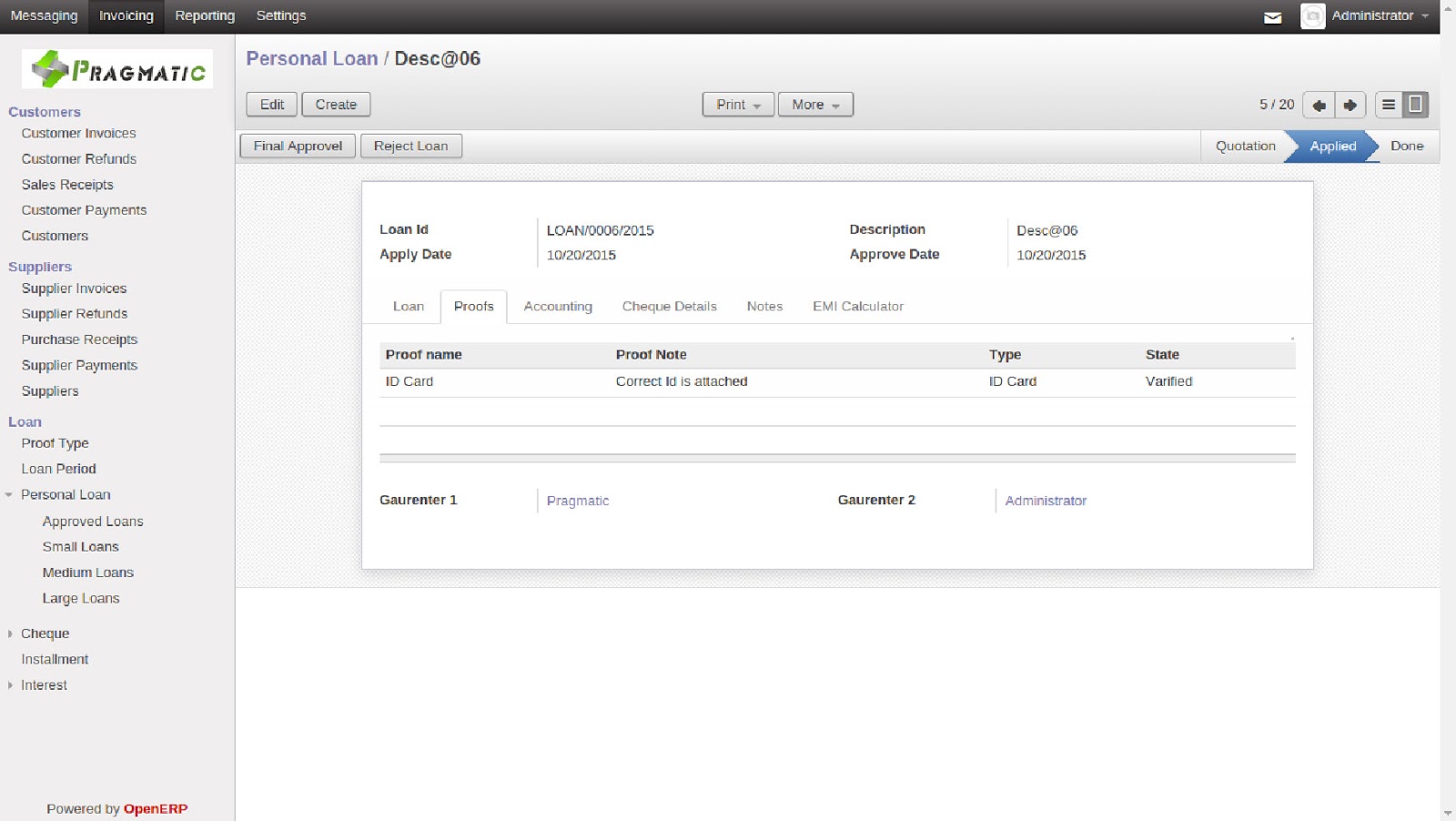Image resolution: width=1456 pixels, height=821 pixels.
Task: Open Customer Invoices in sidebar
Action: [78, 133]
